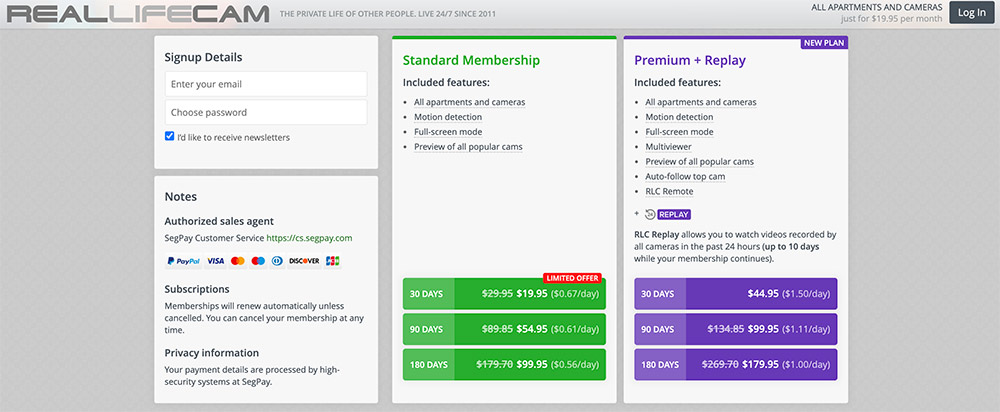Click the Maestro card icon
Image resolution: width=1000 pixels, height=412 pixels.
click(258, 261)
